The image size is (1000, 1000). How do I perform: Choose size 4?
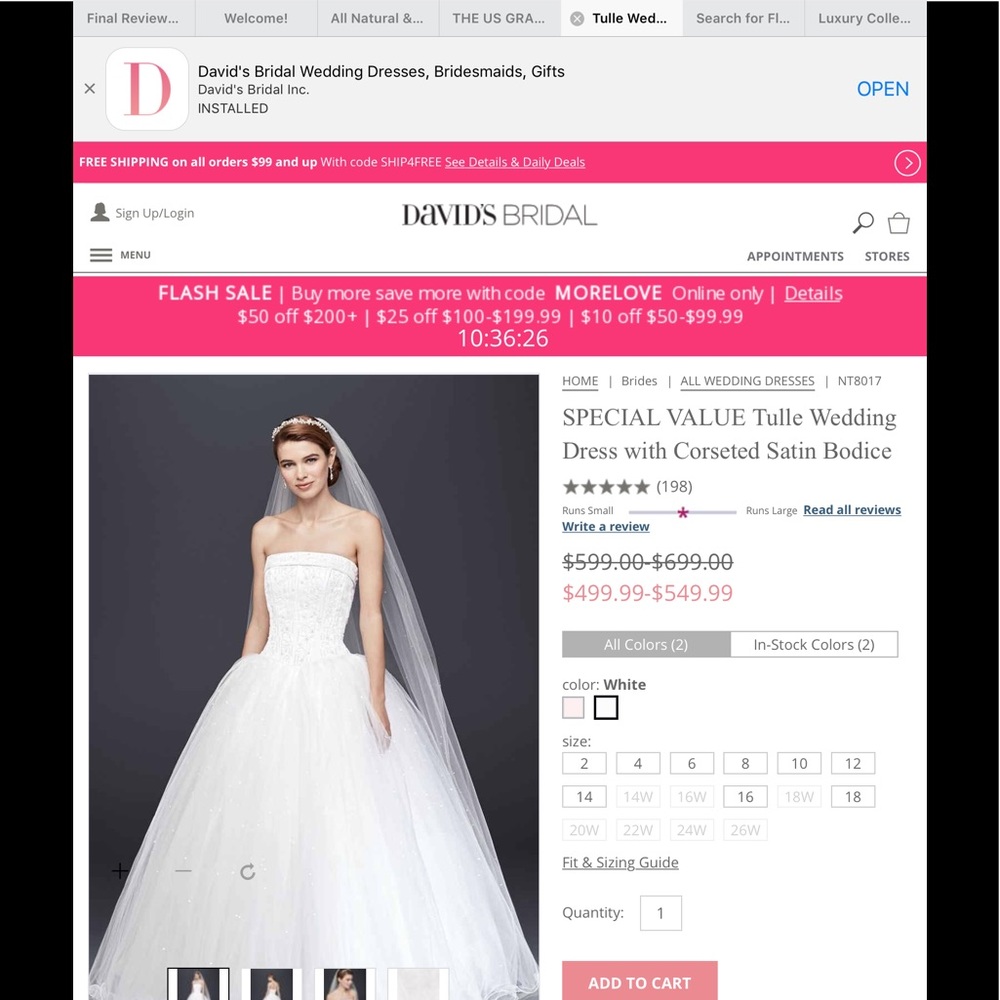[638, 763]
